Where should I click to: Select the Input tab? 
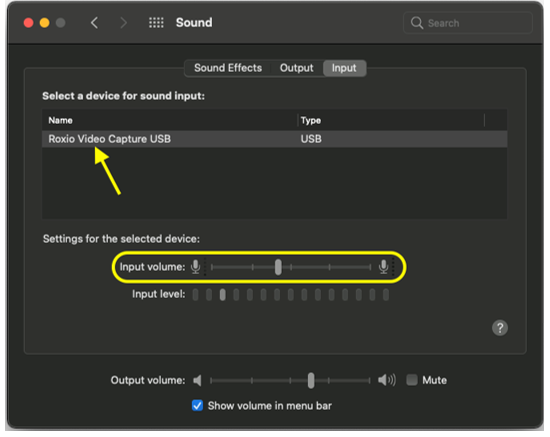click(344, 68)
